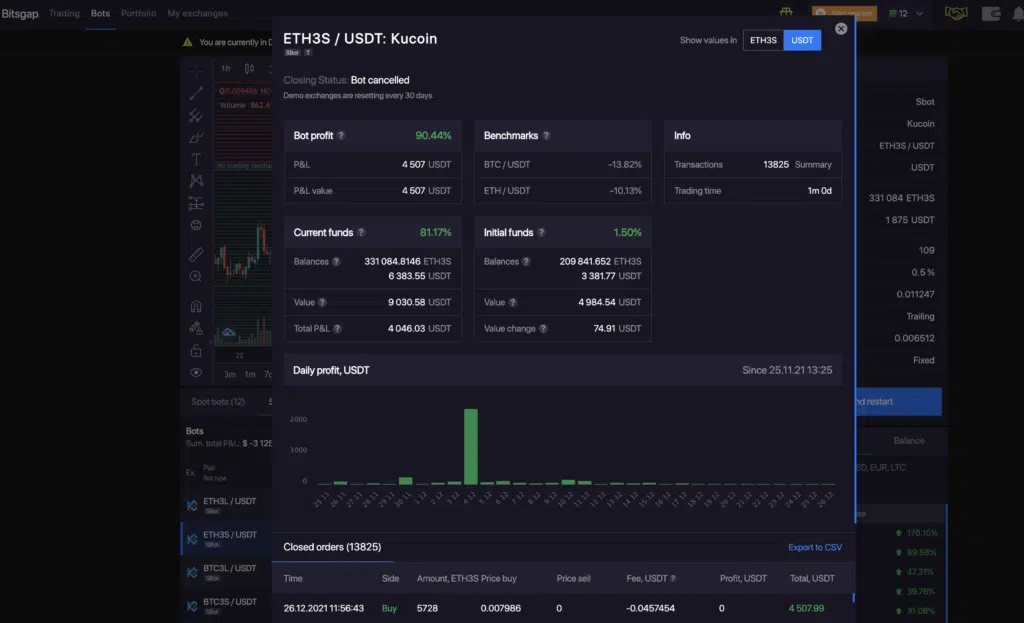
Task: Click help icon beside Current funds Balances
Action: tap(336, 262)
